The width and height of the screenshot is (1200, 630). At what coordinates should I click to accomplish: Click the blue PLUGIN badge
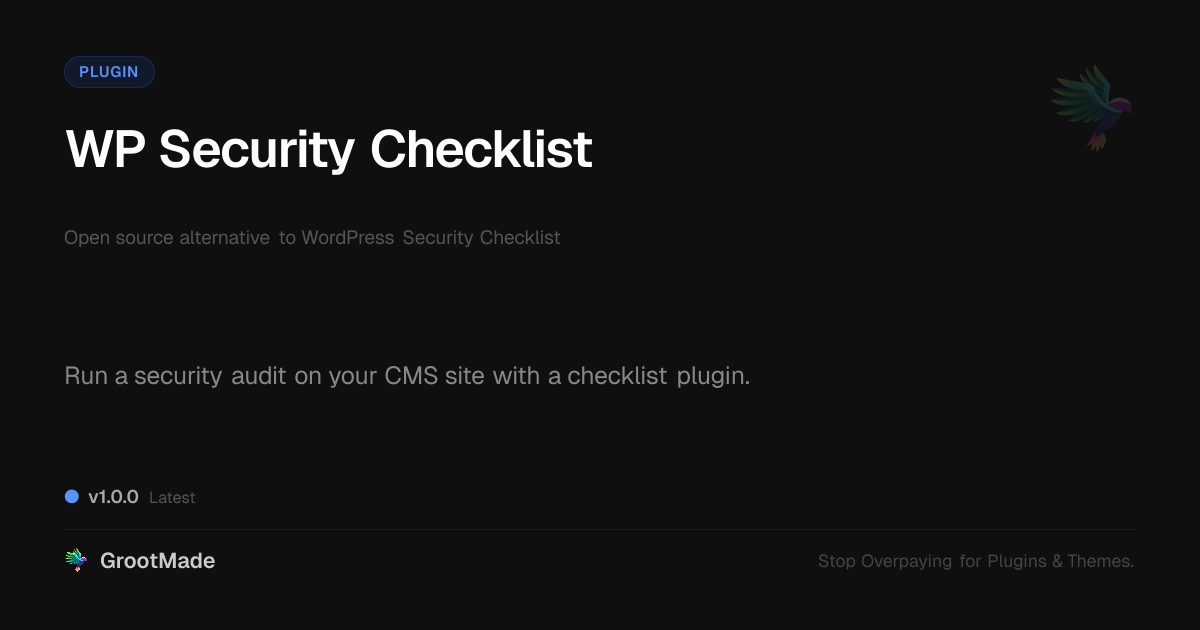coord(109,72)
